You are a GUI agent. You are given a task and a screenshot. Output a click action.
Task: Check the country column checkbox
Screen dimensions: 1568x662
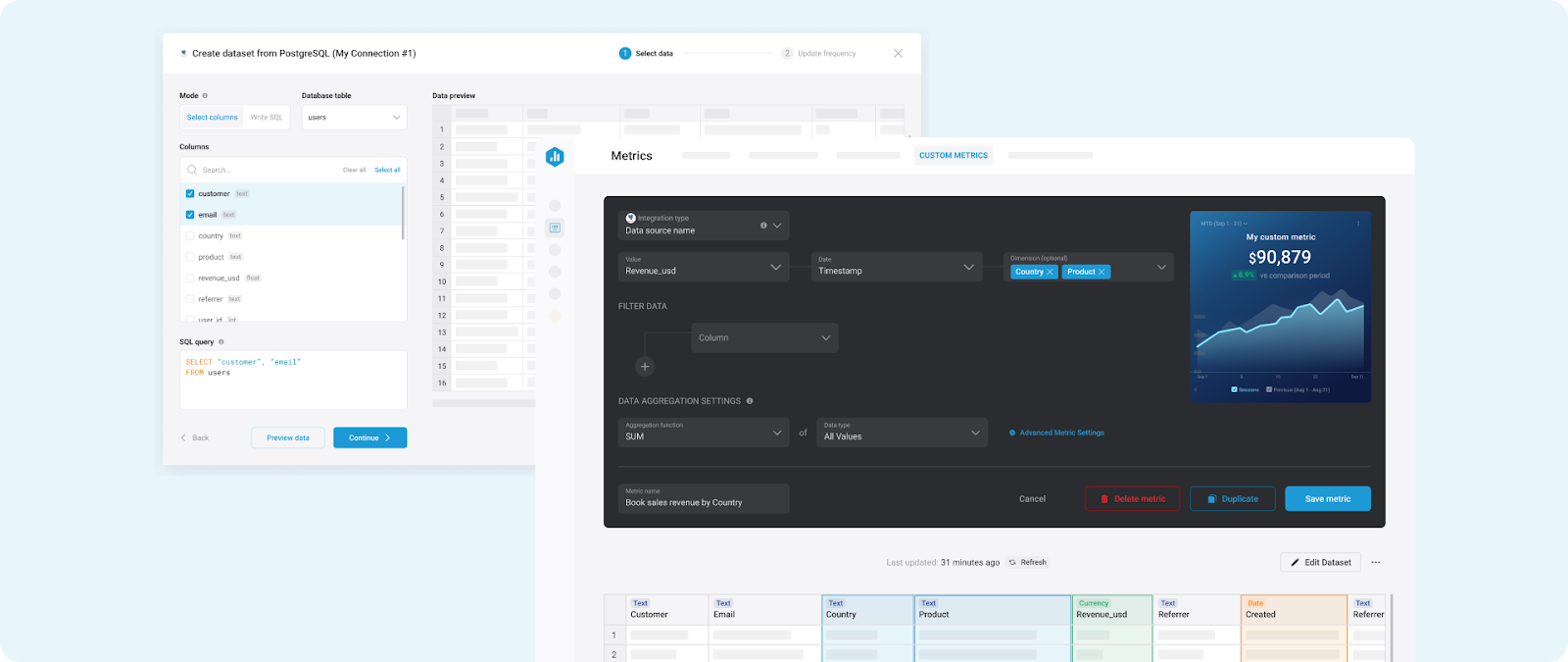pos(190,236)
